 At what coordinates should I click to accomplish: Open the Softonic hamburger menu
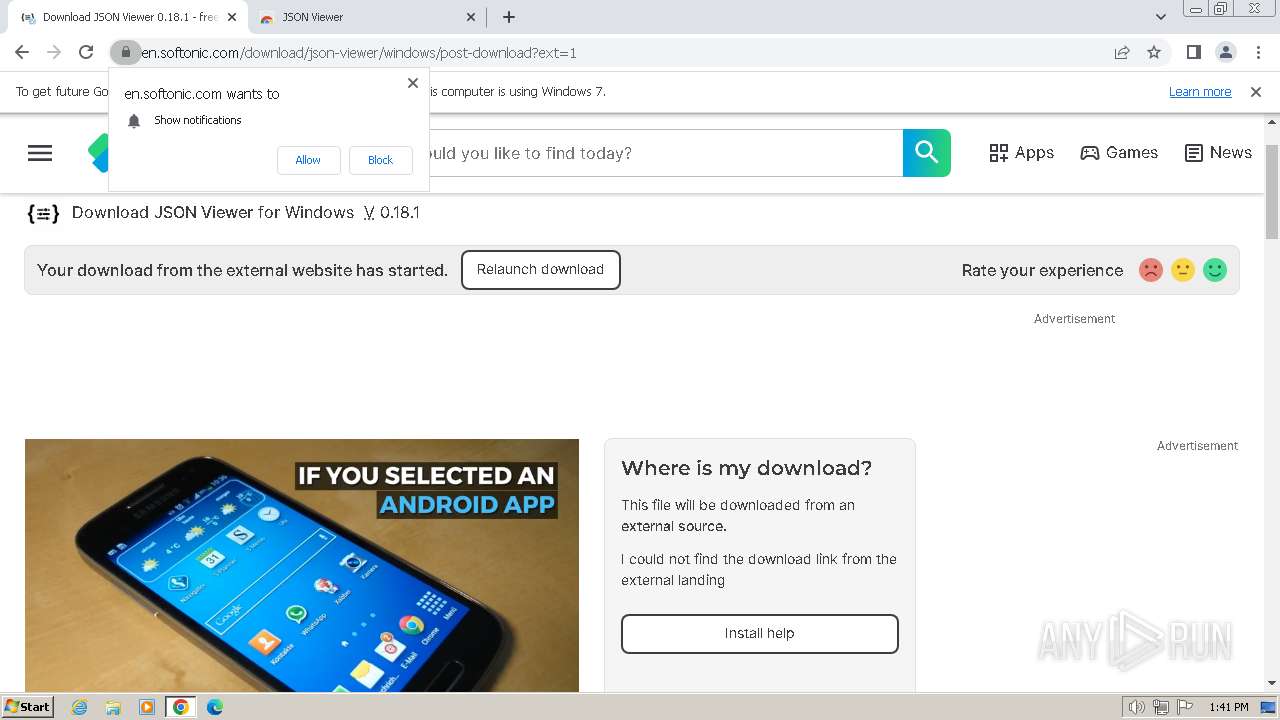40,153
